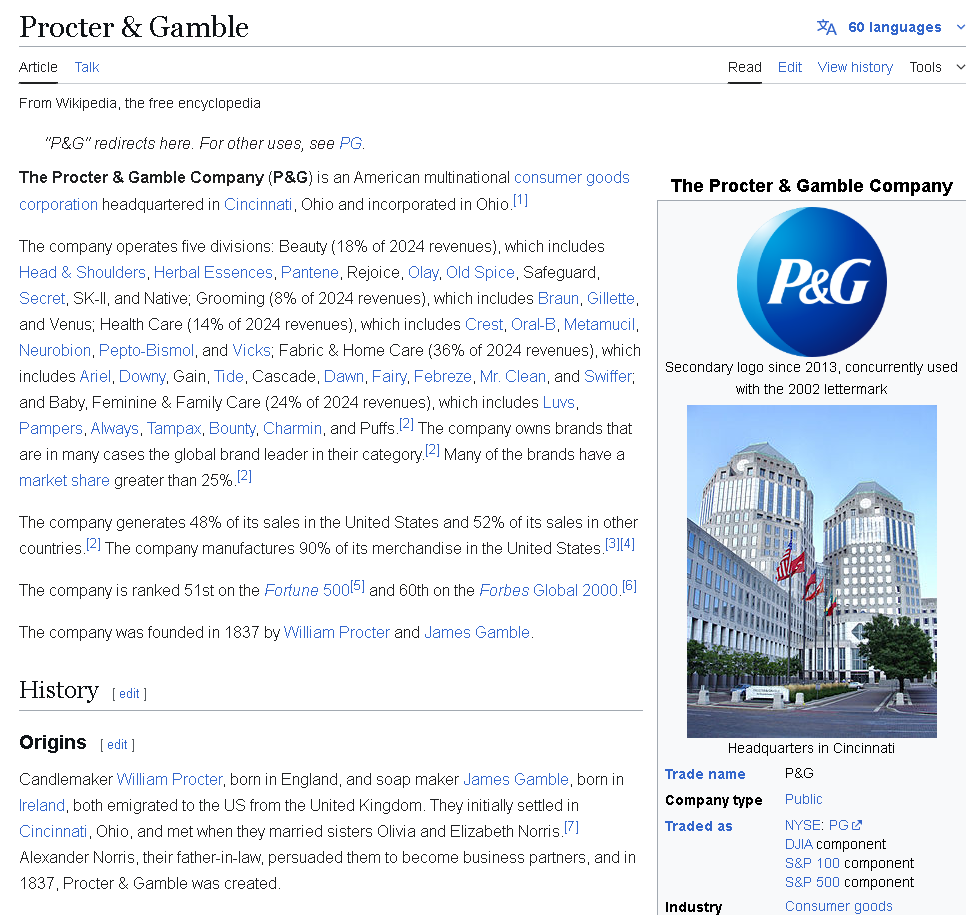Follow the PG disambiguation link
The image size is (966, 915).
(x=351, y=144)
